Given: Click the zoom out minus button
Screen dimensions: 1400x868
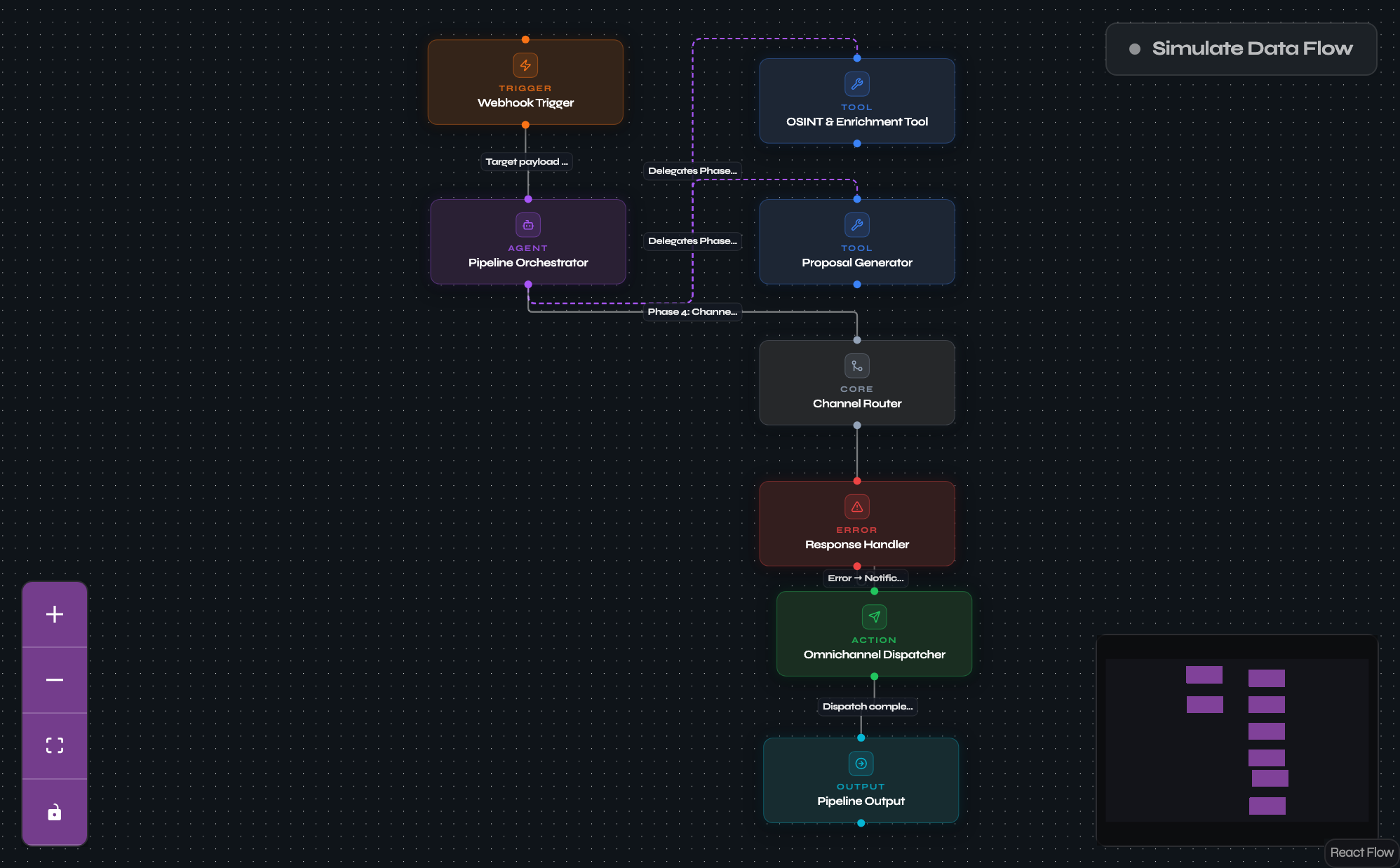Looking at the screenshot, I should click(x=55, y=680).
